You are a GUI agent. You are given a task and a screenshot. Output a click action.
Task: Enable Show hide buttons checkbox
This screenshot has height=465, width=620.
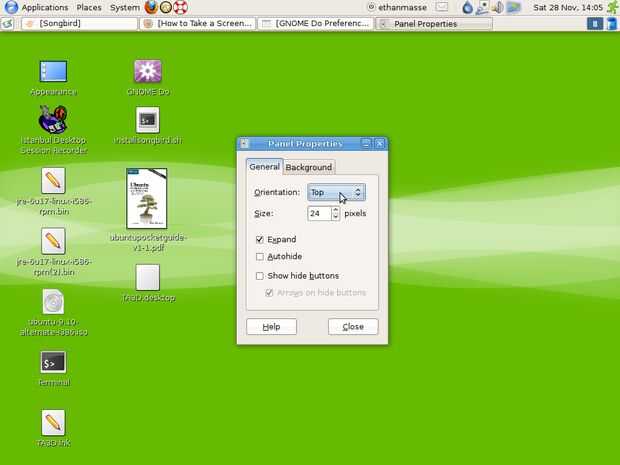point(259,276)
